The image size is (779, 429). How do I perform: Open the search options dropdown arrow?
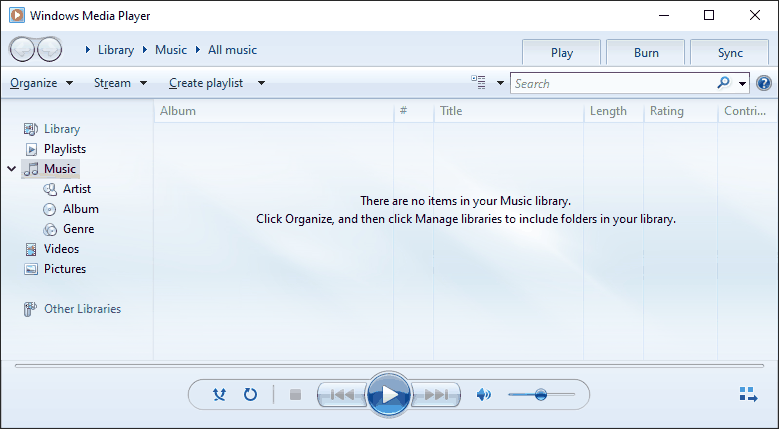point(742,83)
